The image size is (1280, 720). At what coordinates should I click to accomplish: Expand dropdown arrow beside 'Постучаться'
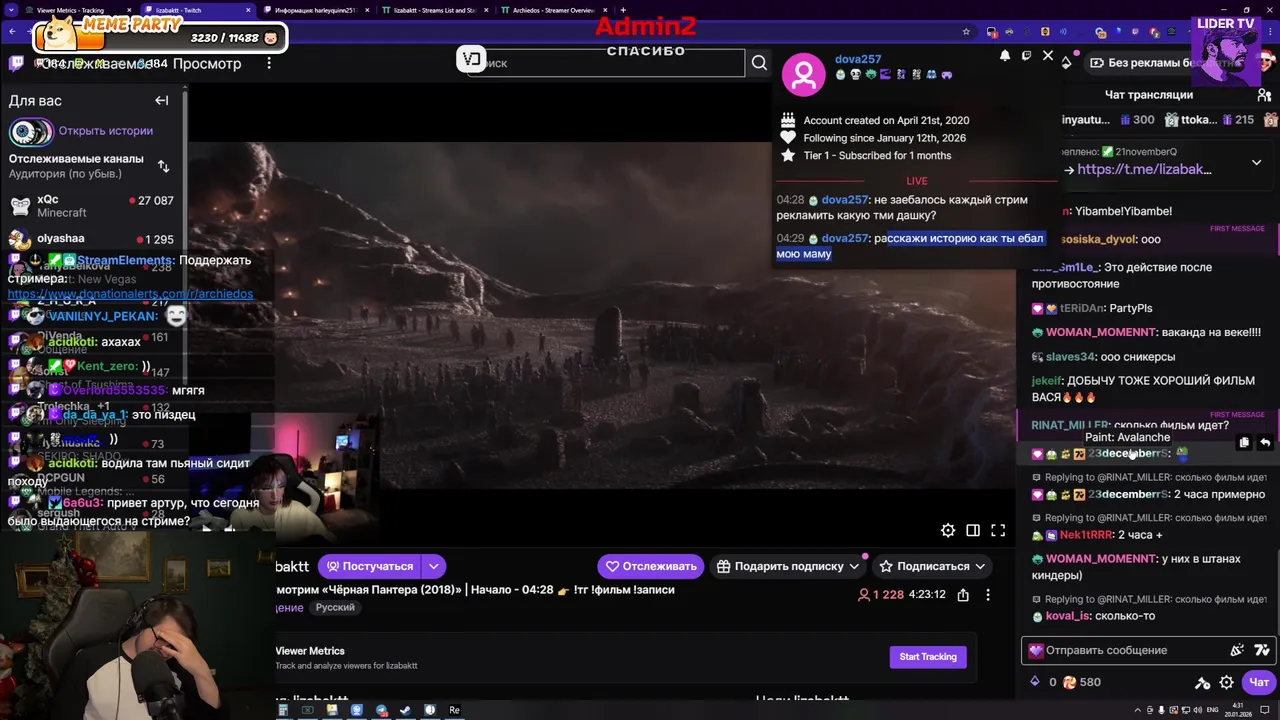434,566
